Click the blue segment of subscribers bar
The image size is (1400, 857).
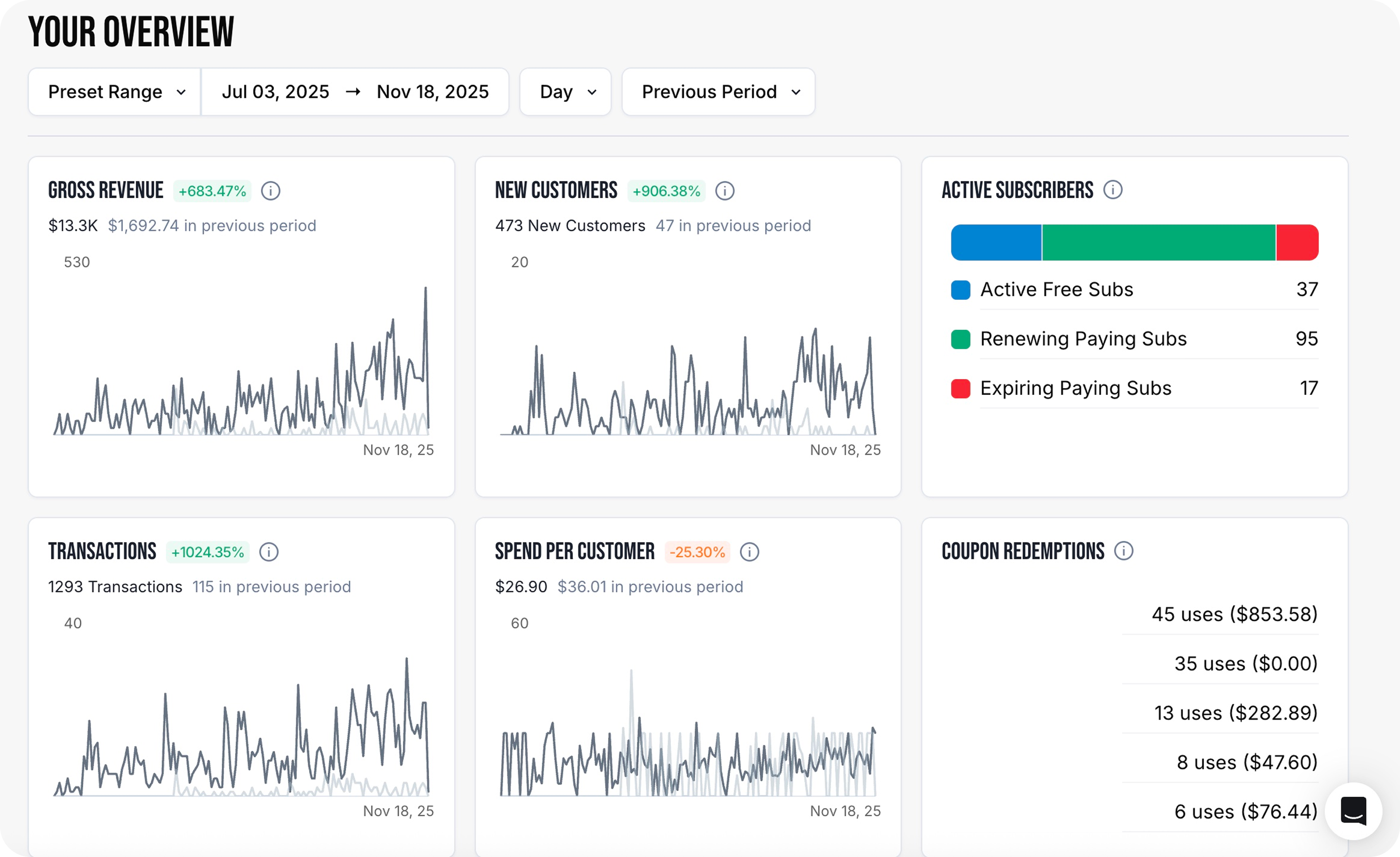click(996, 242)
